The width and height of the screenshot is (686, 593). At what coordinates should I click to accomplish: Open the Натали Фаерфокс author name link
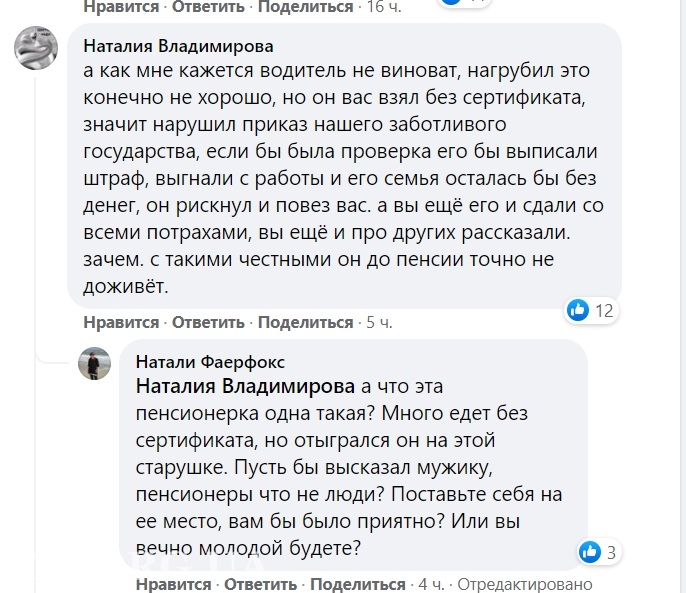210,361
